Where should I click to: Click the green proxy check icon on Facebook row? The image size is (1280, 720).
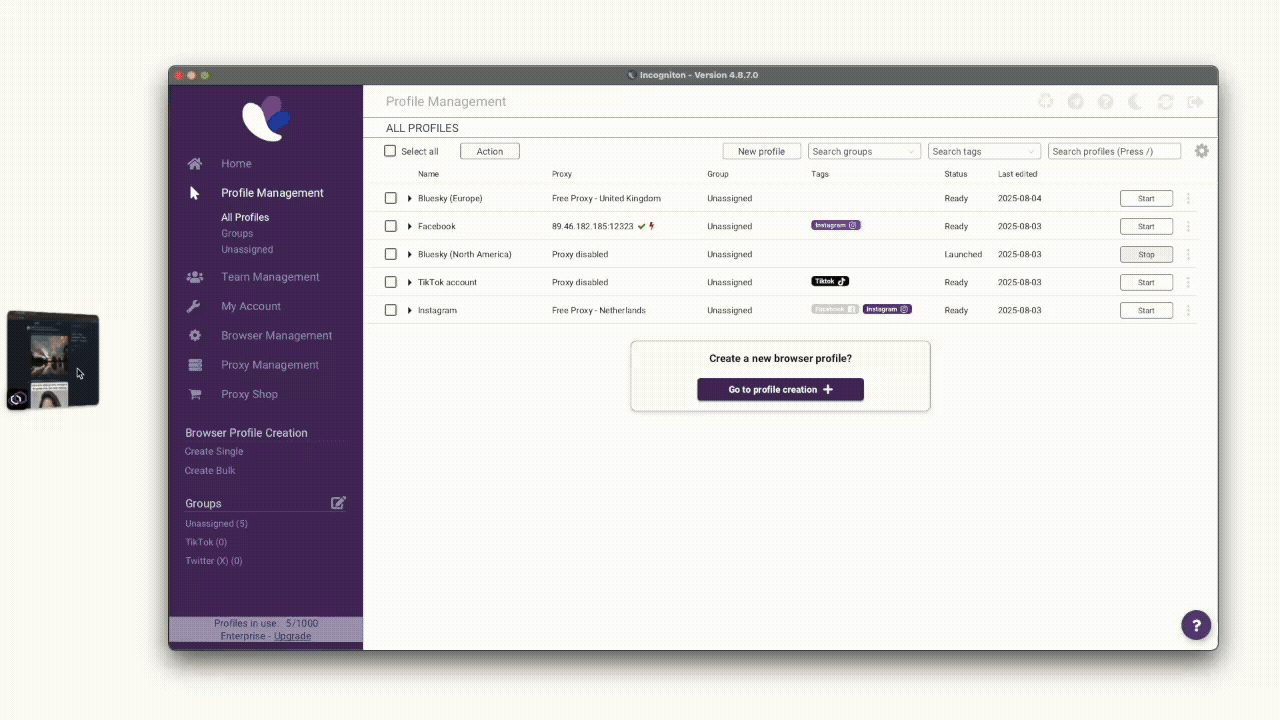(x=642, y=226)
